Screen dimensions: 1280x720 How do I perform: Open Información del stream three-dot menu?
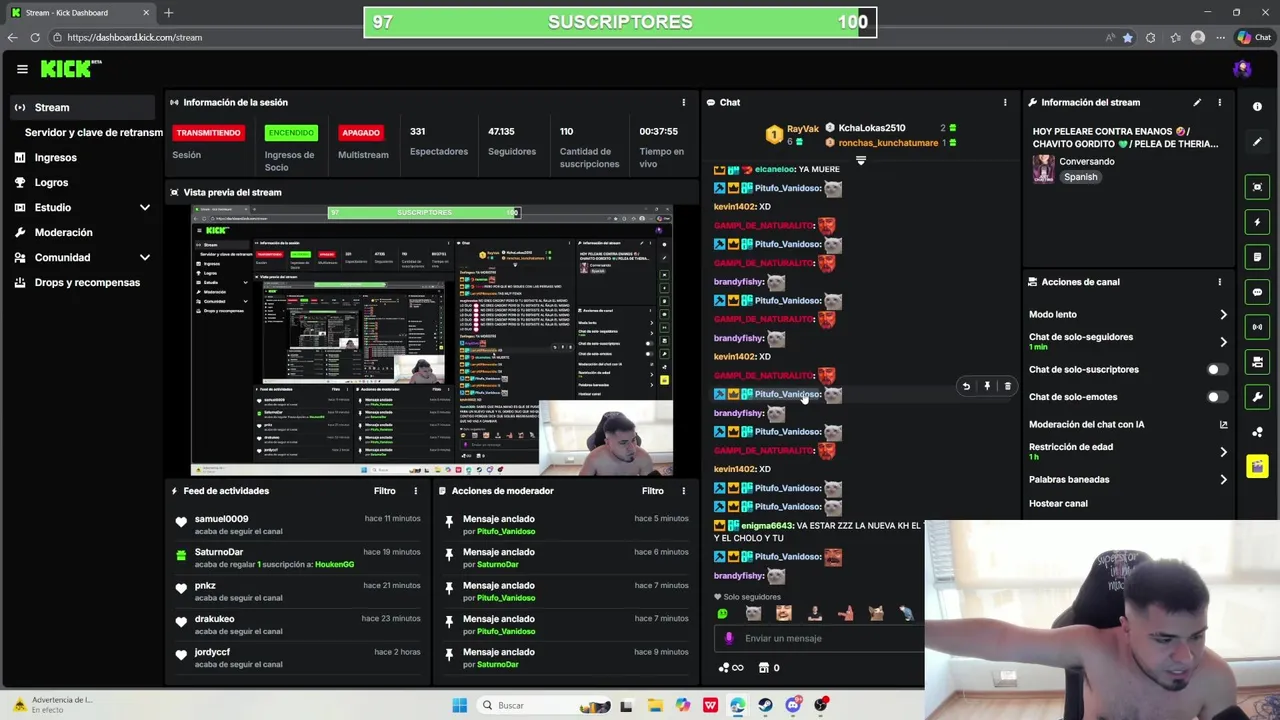[x=1219, y=102]
